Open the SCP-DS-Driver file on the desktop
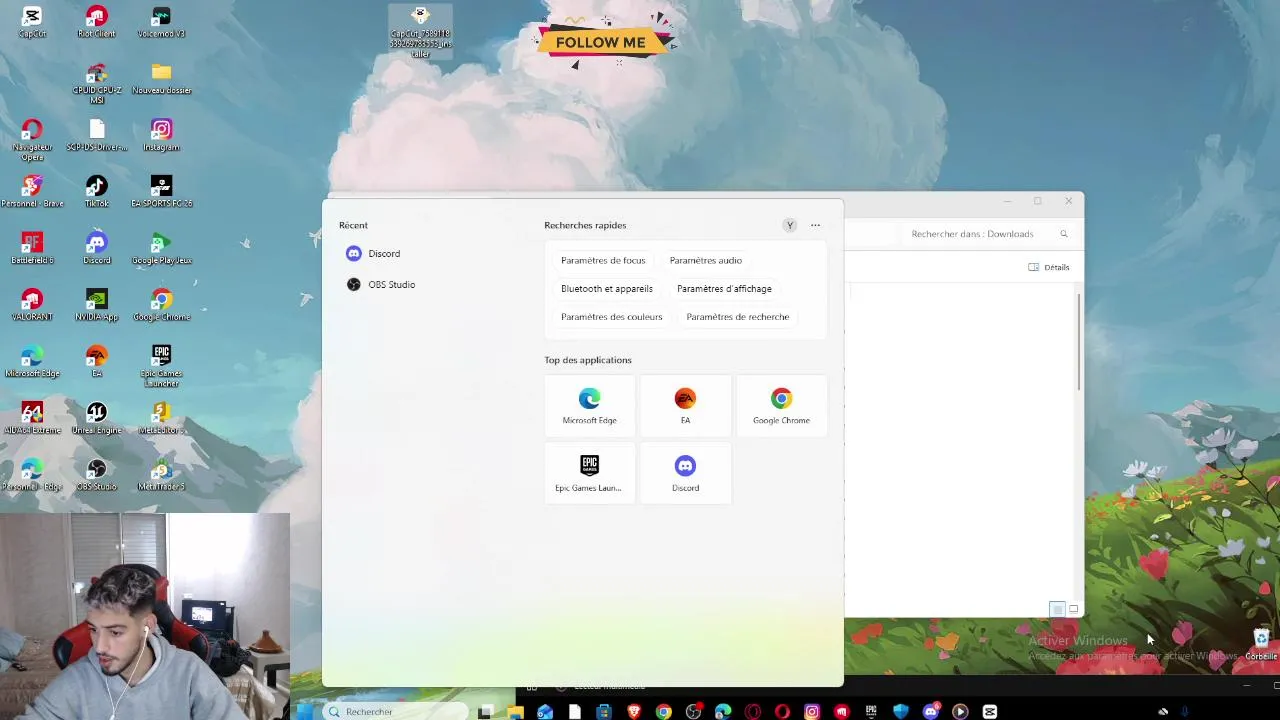This screenshot has width=1280, height=720. pyautogui.click(x=96, y=135)
